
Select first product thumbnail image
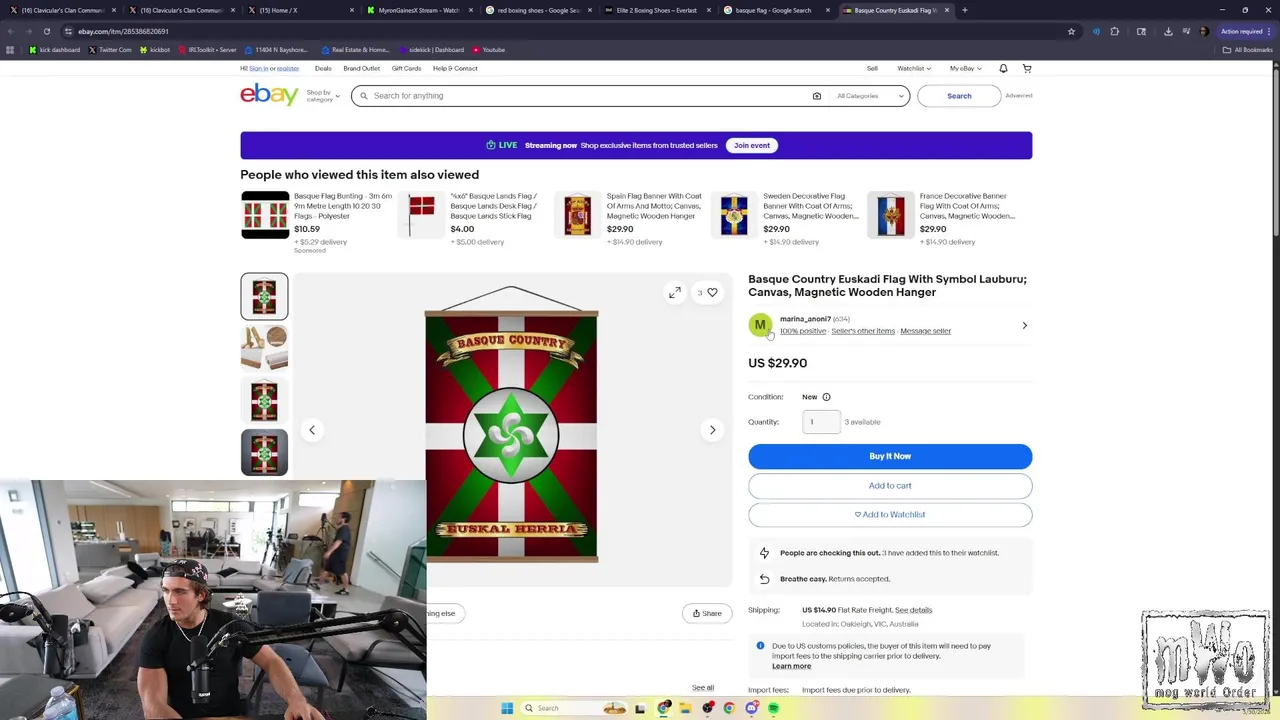point(264,296)
